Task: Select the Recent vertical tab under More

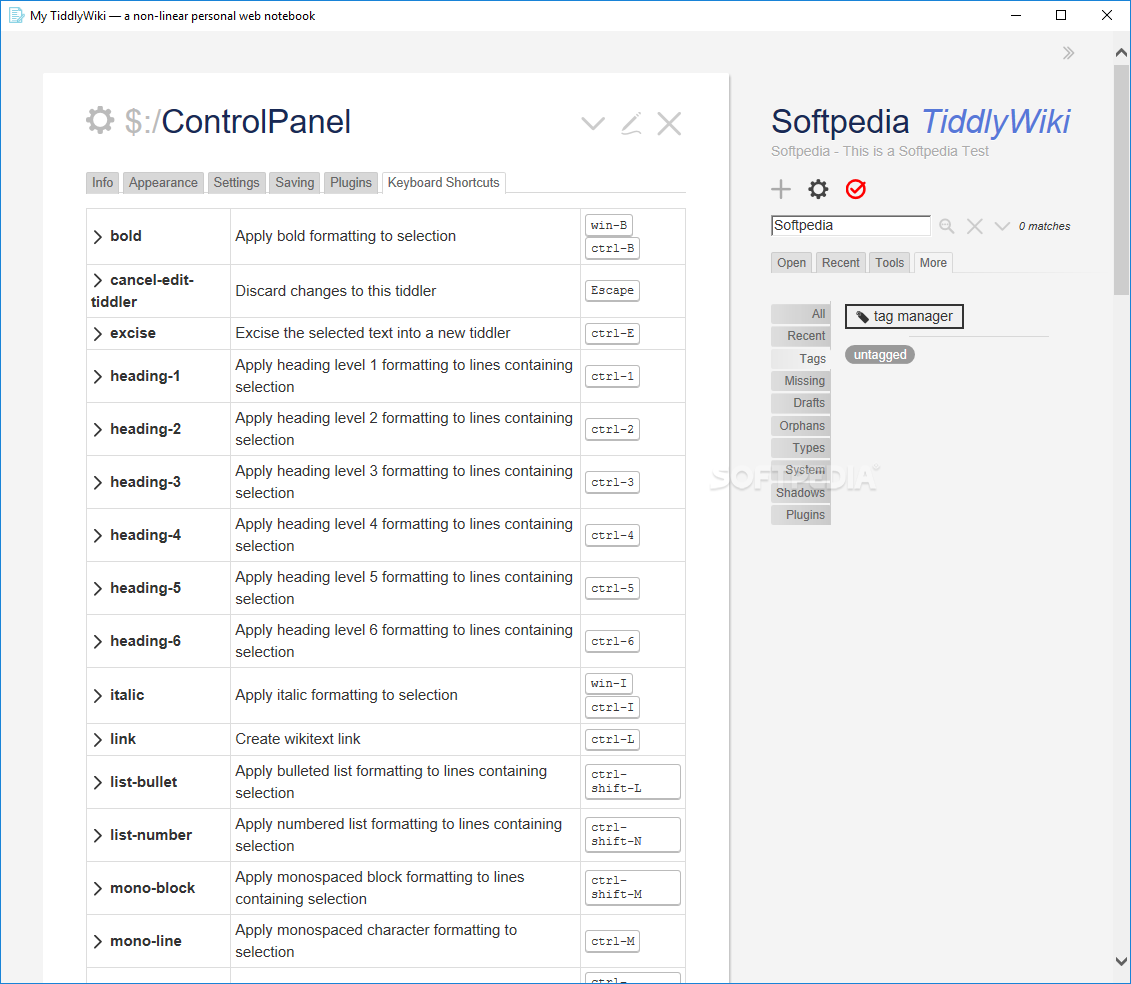Action: click(x=801, y=335)
